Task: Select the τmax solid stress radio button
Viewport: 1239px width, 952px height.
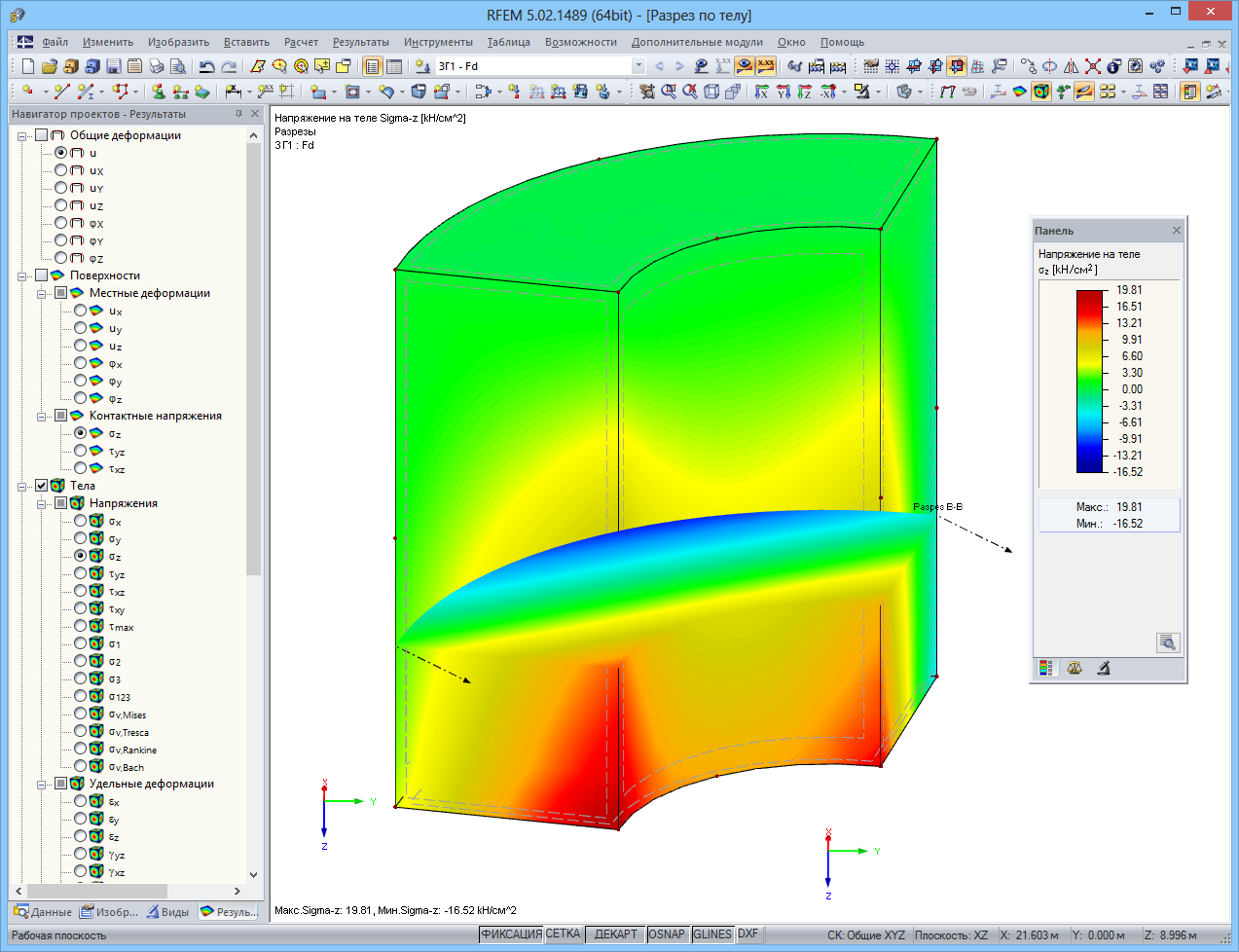Action: [x=80, y=626]
